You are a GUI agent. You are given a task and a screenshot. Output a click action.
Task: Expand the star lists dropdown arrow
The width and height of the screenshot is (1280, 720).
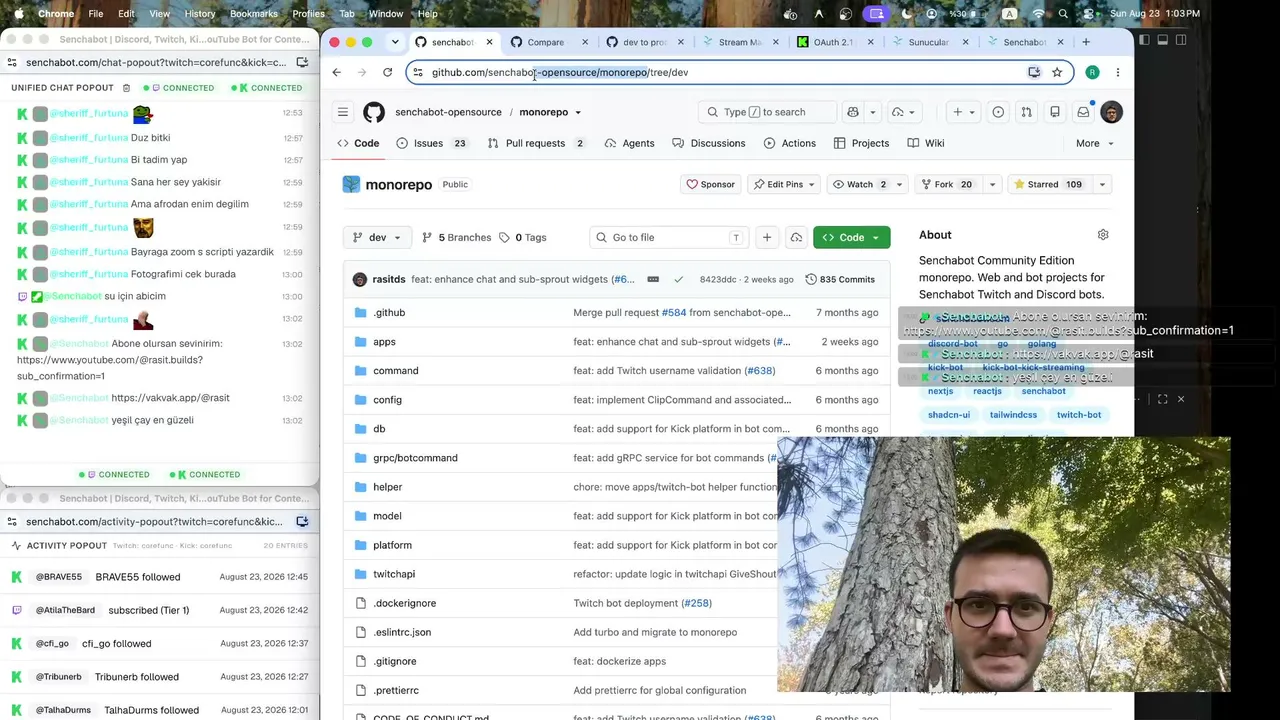(1102, 184)
